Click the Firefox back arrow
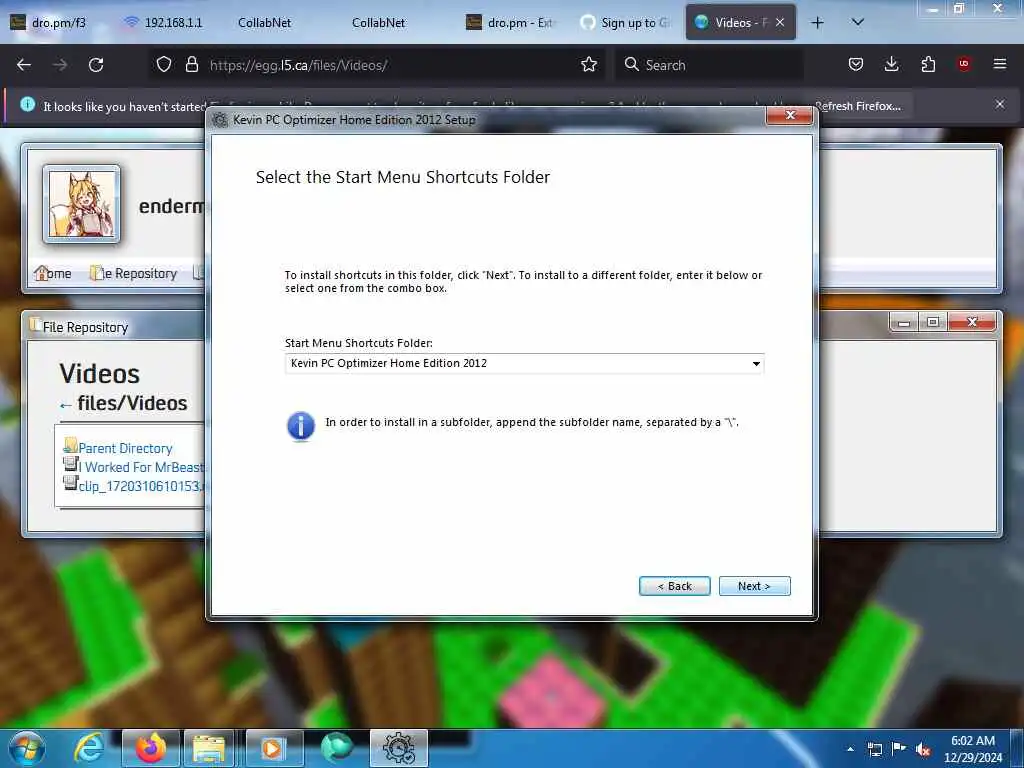 pos(24,65)
